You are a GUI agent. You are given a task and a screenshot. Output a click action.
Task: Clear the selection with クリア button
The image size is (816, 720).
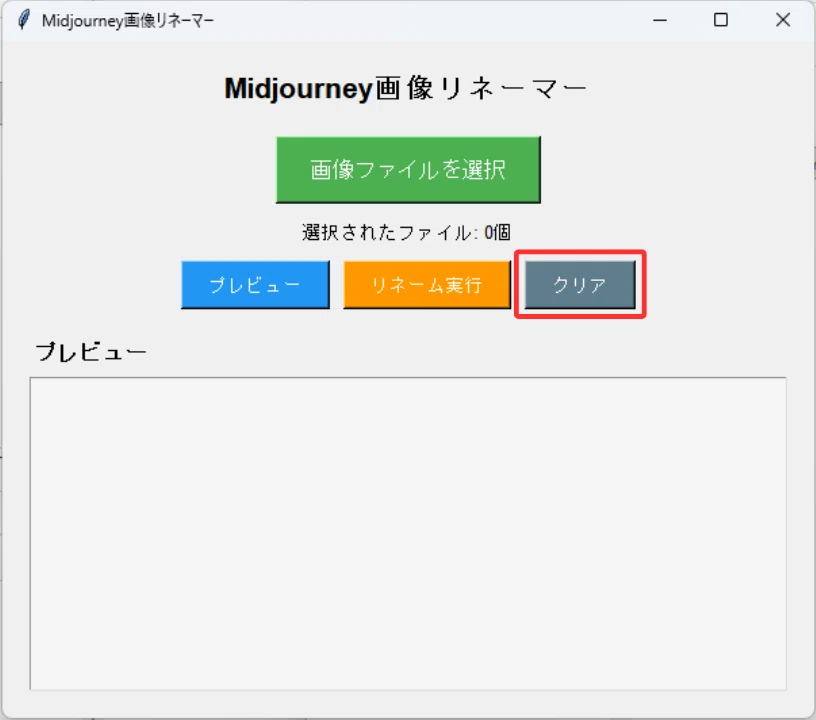tap(580, 285)
